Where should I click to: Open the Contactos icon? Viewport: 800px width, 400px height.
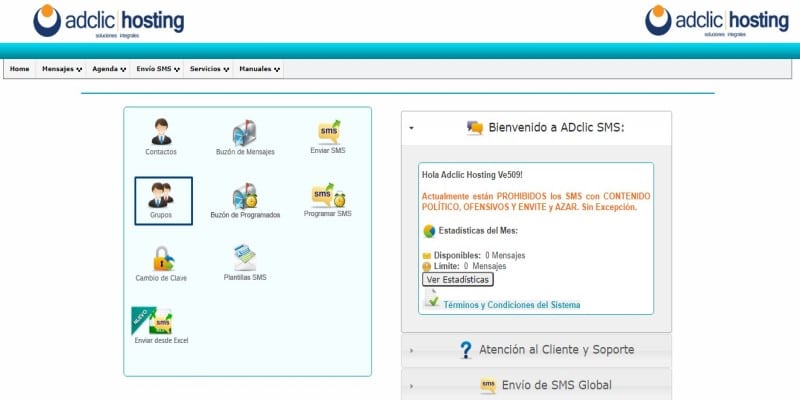tap(161, 132)
